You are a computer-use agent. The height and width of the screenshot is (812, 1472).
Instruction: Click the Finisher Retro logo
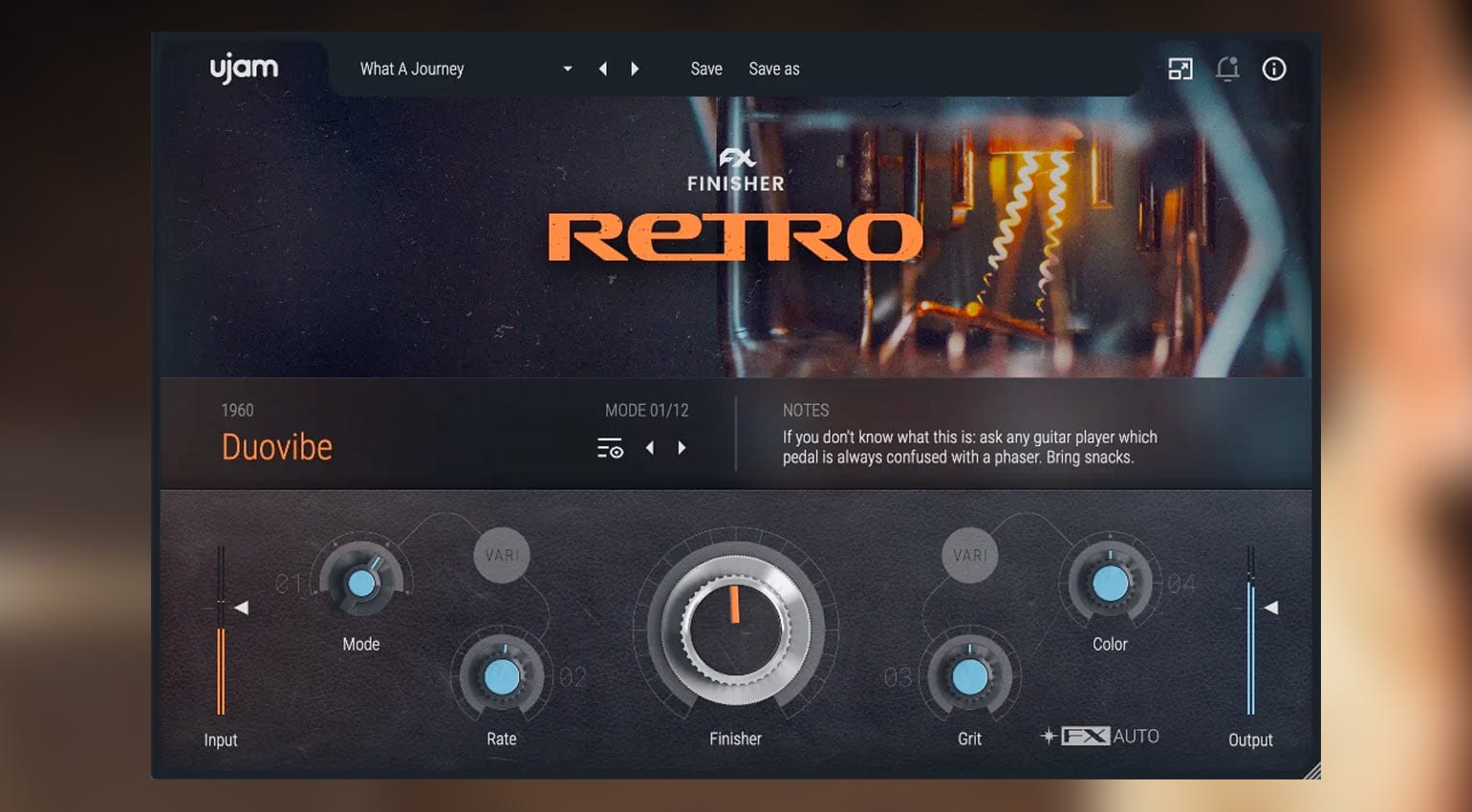(x=736, y=205)
